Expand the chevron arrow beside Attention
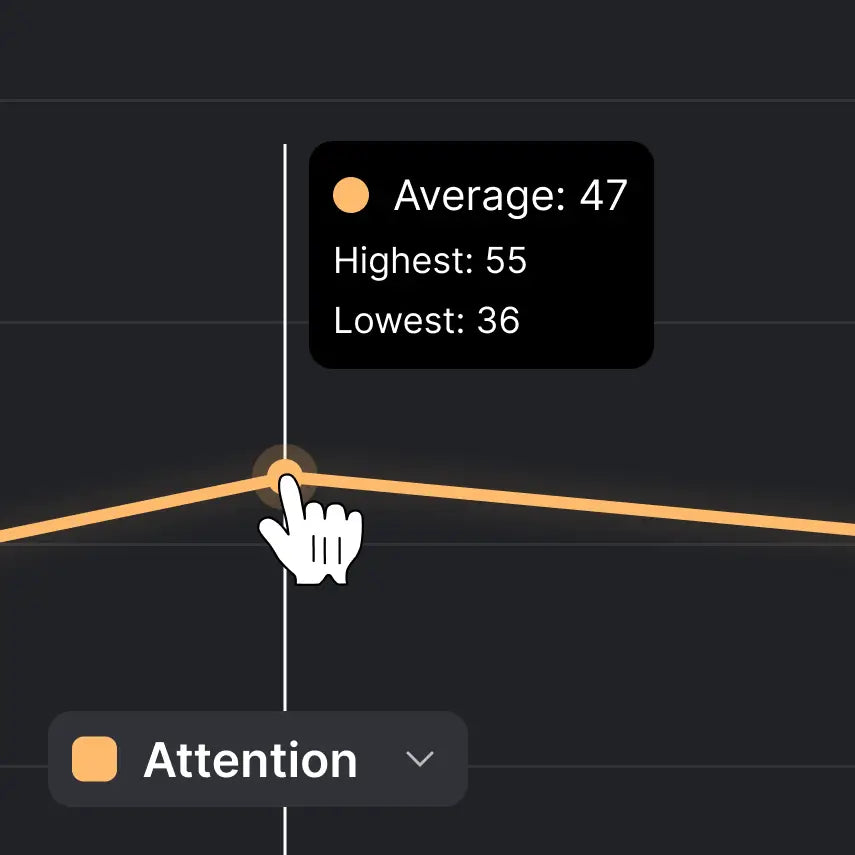Viewport: 855px width, 855px height. point(420,760)
